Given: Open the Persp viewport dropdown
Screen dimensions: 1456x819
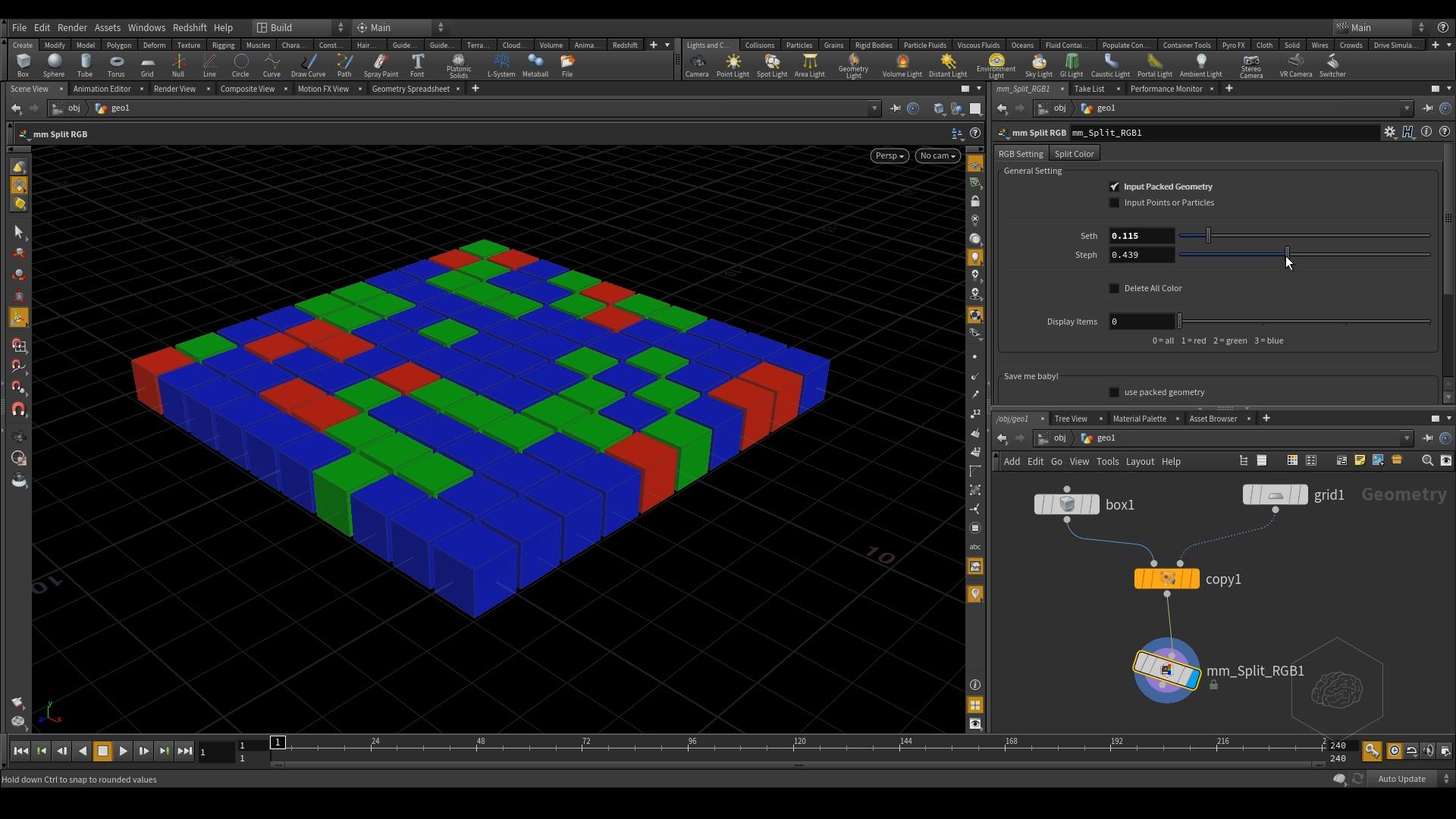Looking at the screenshot, I should coord(889,155).
